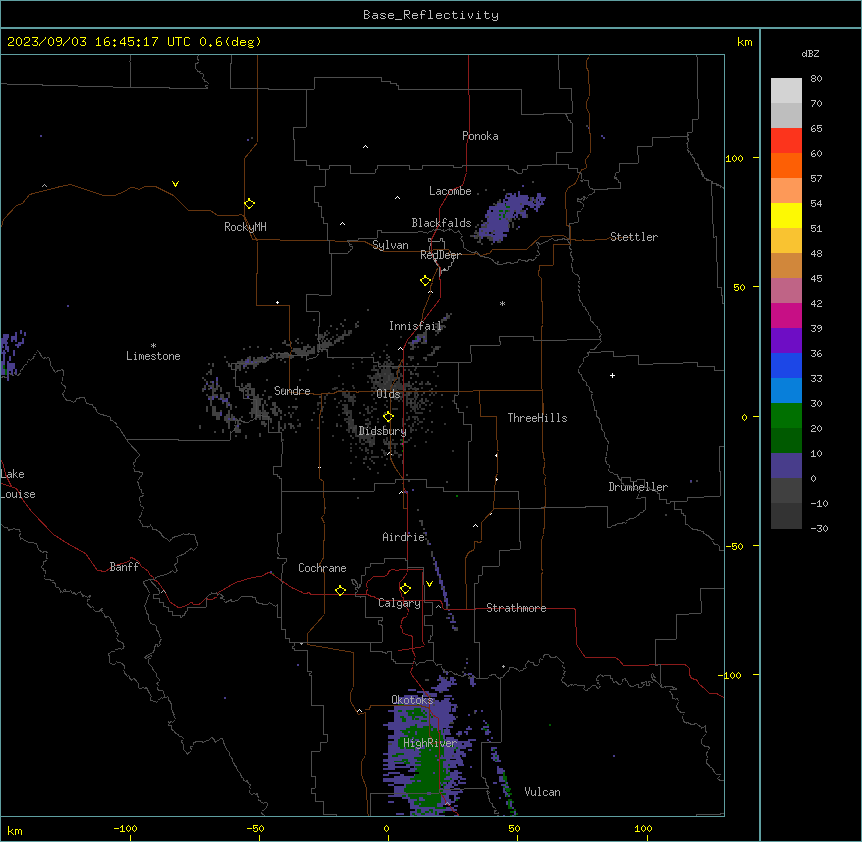Pick the magenta 39-42 dBZ legend swatch
Image resolution: width=862 pixels, height=842 pixels.
point(786,316)
